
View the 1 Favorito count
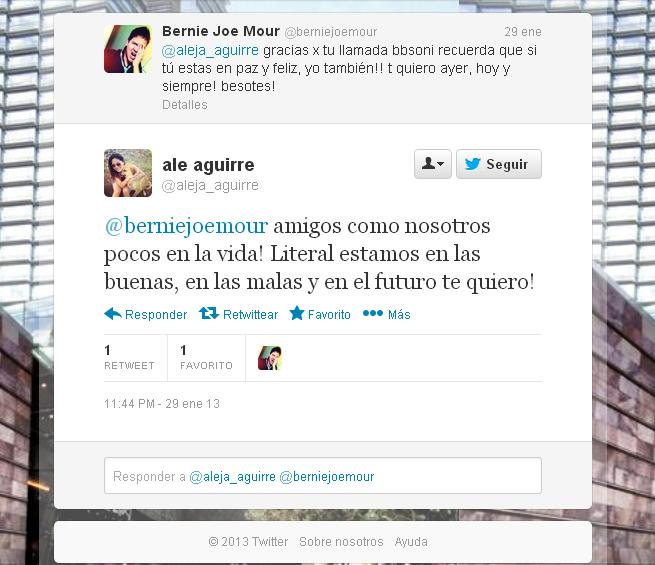click(206, 357)
